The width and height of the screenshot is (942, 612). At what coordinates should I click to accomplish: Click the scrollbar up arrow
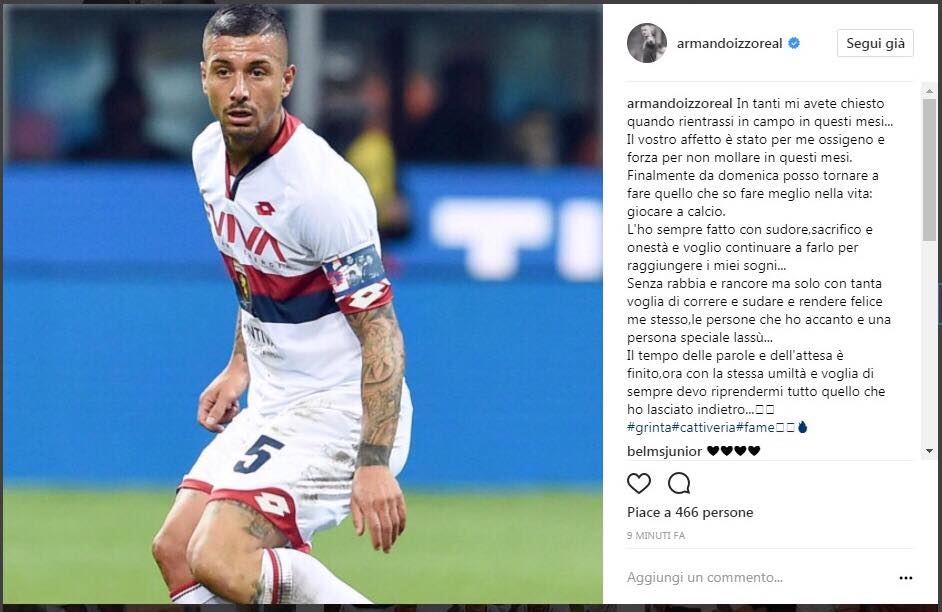929,92
